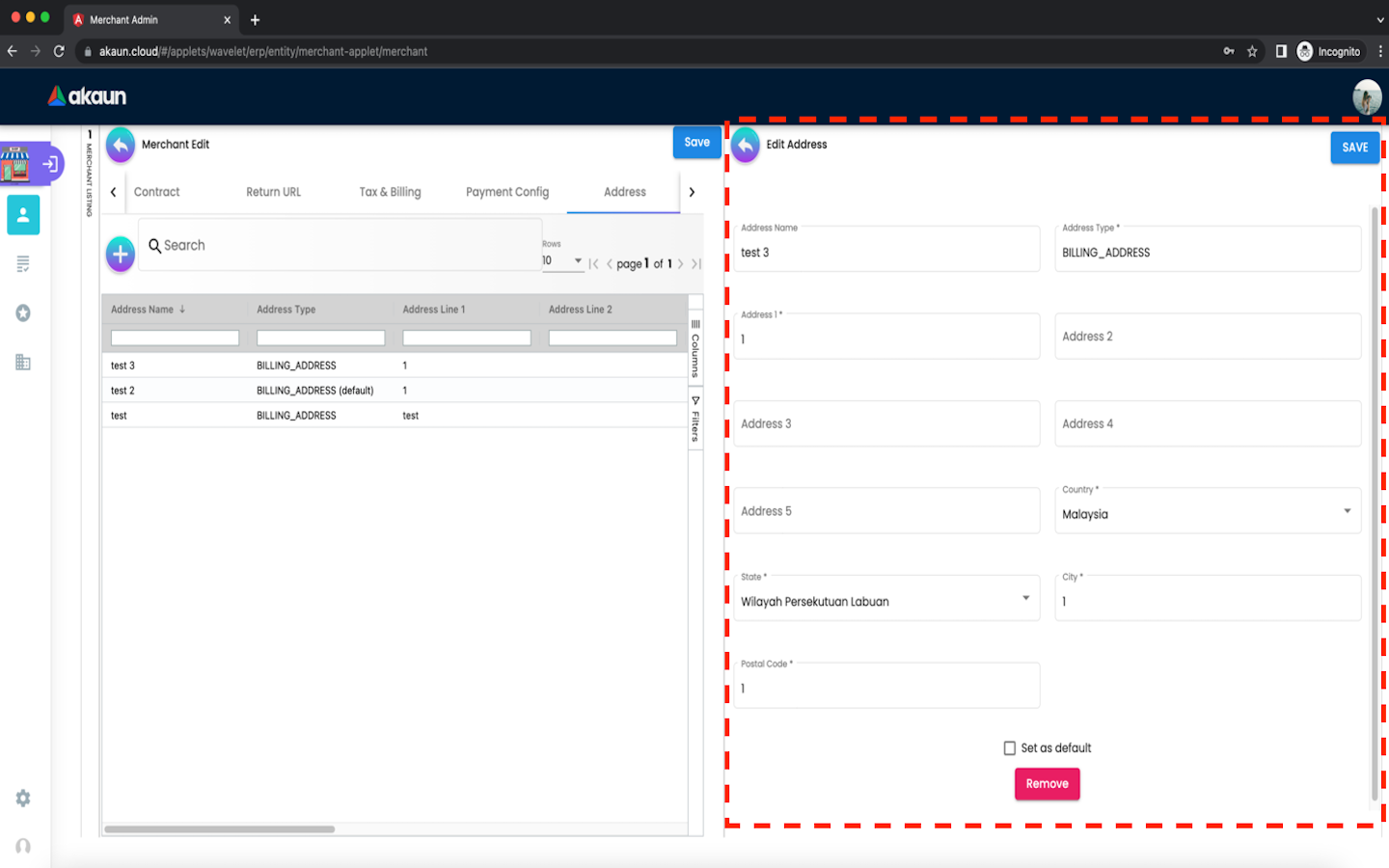
Task: Click the list document icon in sidebar
Action: coord(23,264)
